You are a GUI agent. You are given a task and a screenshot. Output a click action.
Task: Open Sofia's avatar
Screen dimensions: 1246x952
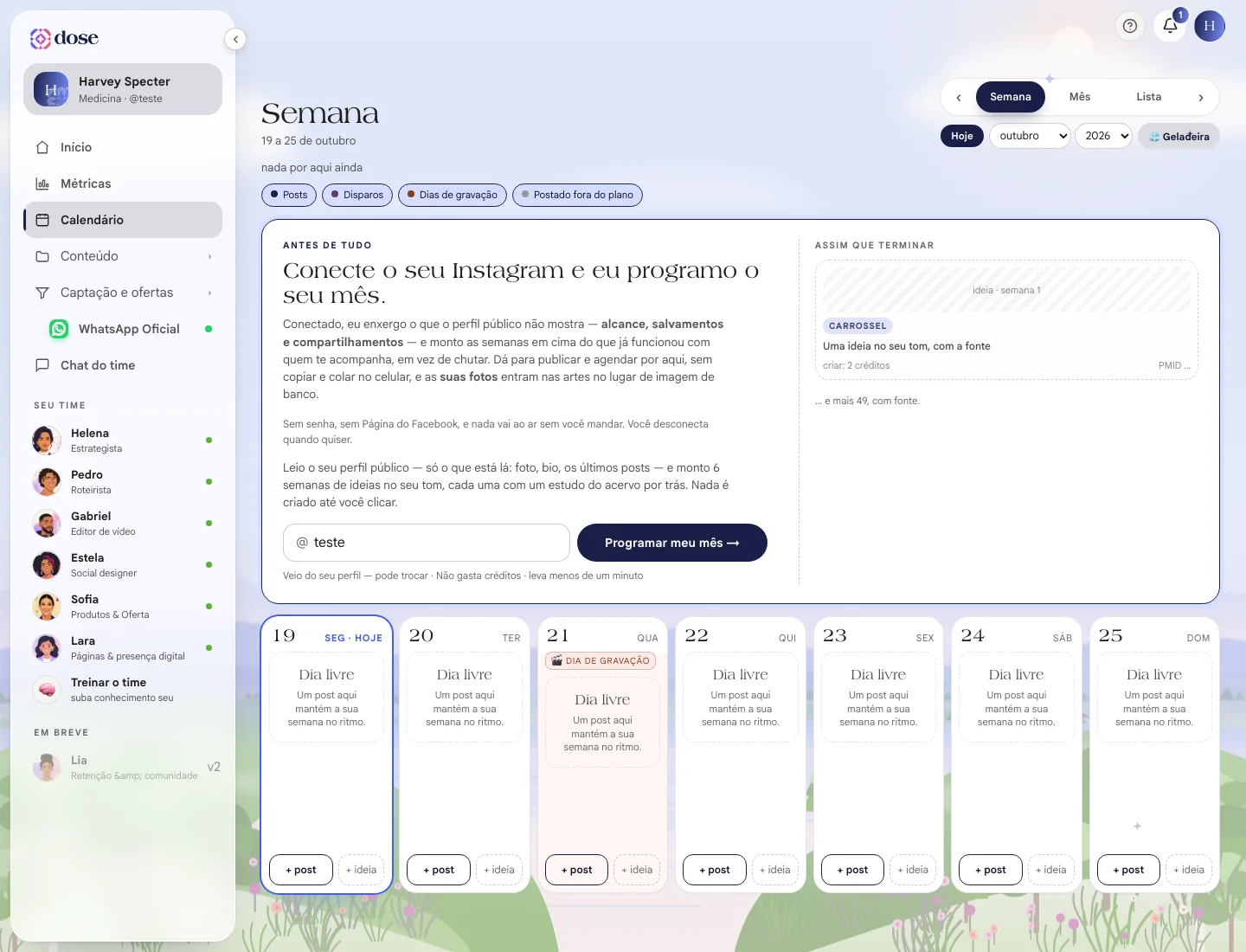(x=47, y=606)
